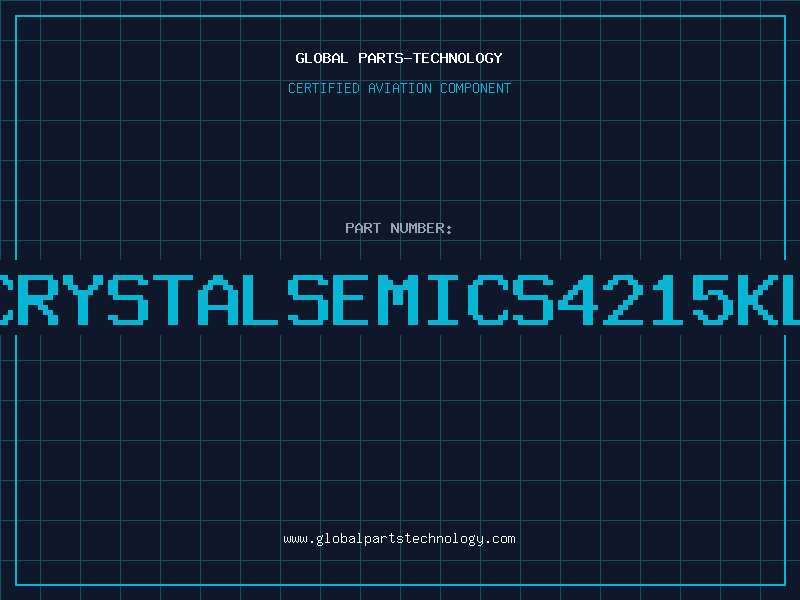Image resolution: width=800 pixels, height=600 pixels.
Task: Click the GLOBAL PARTS-TECHNOLOGY company heading
Action: pyautogui.click(x=399, y=58)
